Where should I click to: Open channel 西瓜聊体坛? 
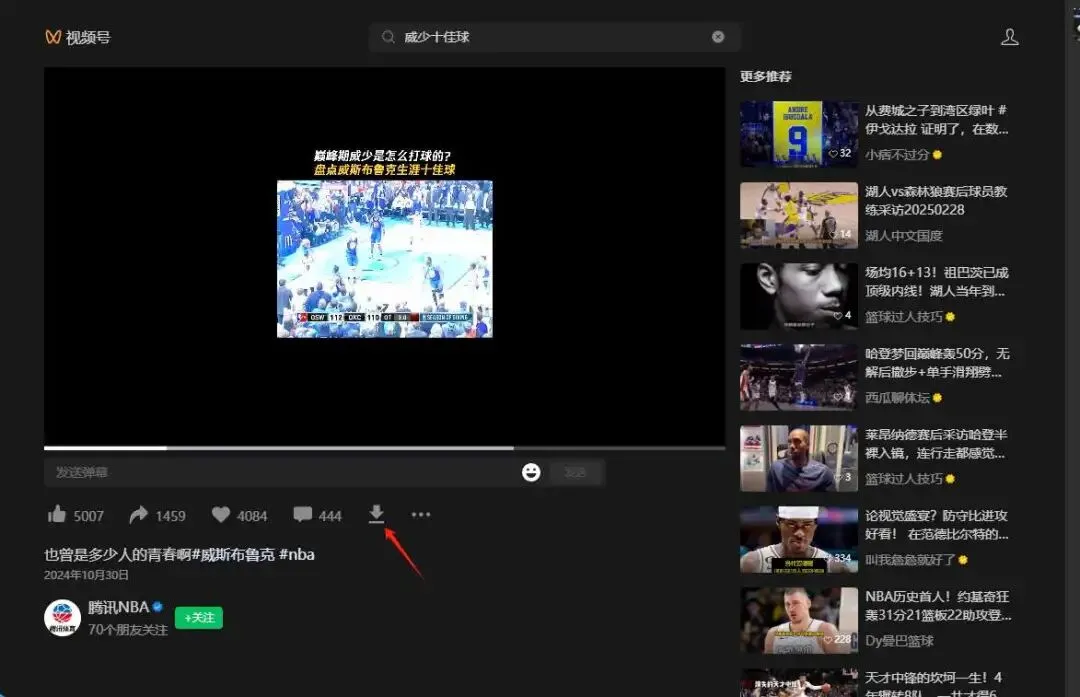point(897,398)
